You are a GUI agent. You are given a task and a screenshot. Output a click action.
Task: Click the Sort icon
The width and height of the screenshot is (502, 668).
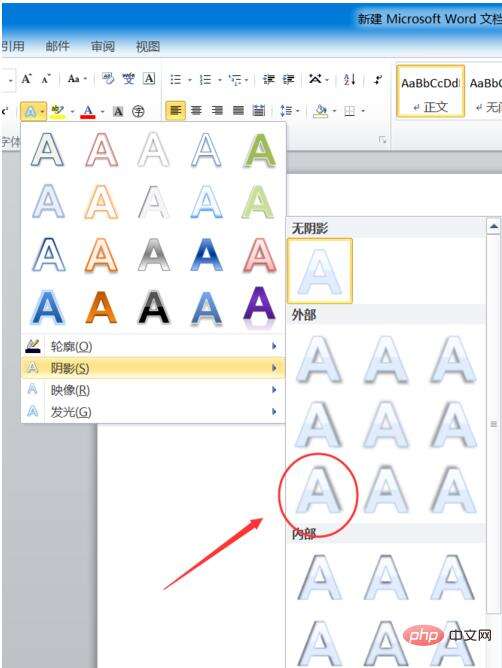pos(349,79)
